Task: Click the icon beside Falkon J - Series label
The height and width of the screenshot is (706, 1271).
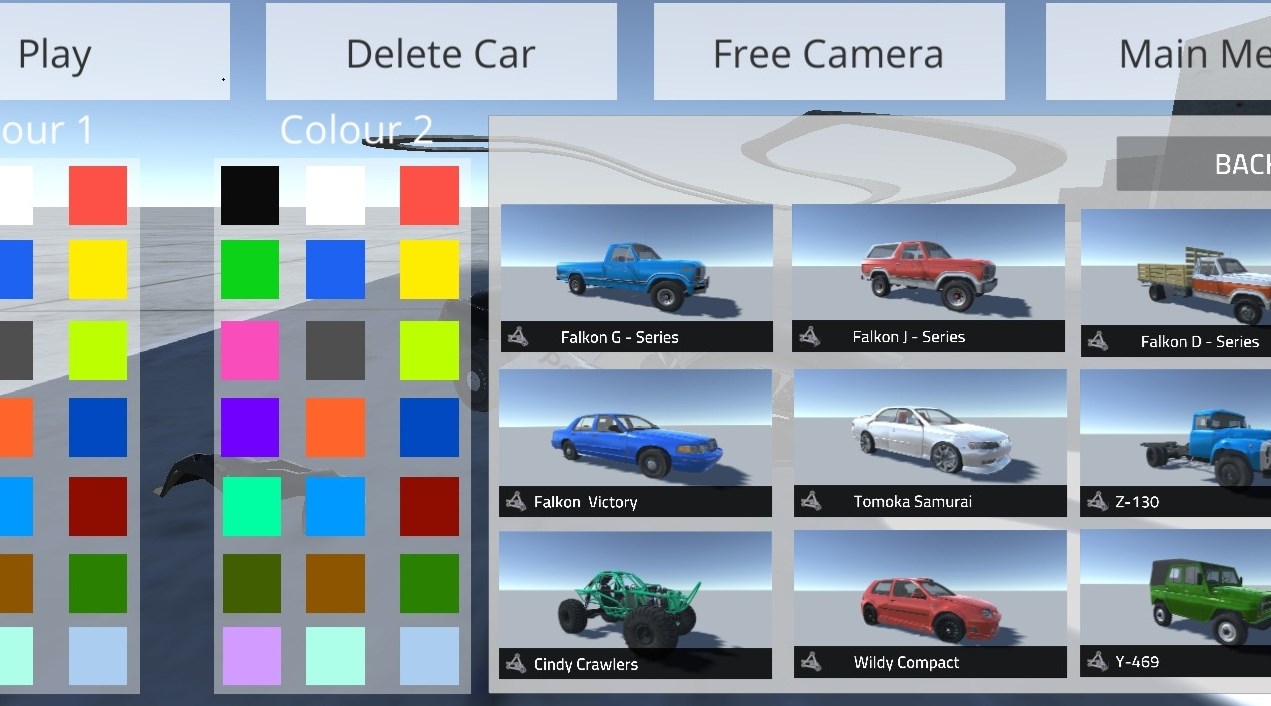Action: click(809, 337)
